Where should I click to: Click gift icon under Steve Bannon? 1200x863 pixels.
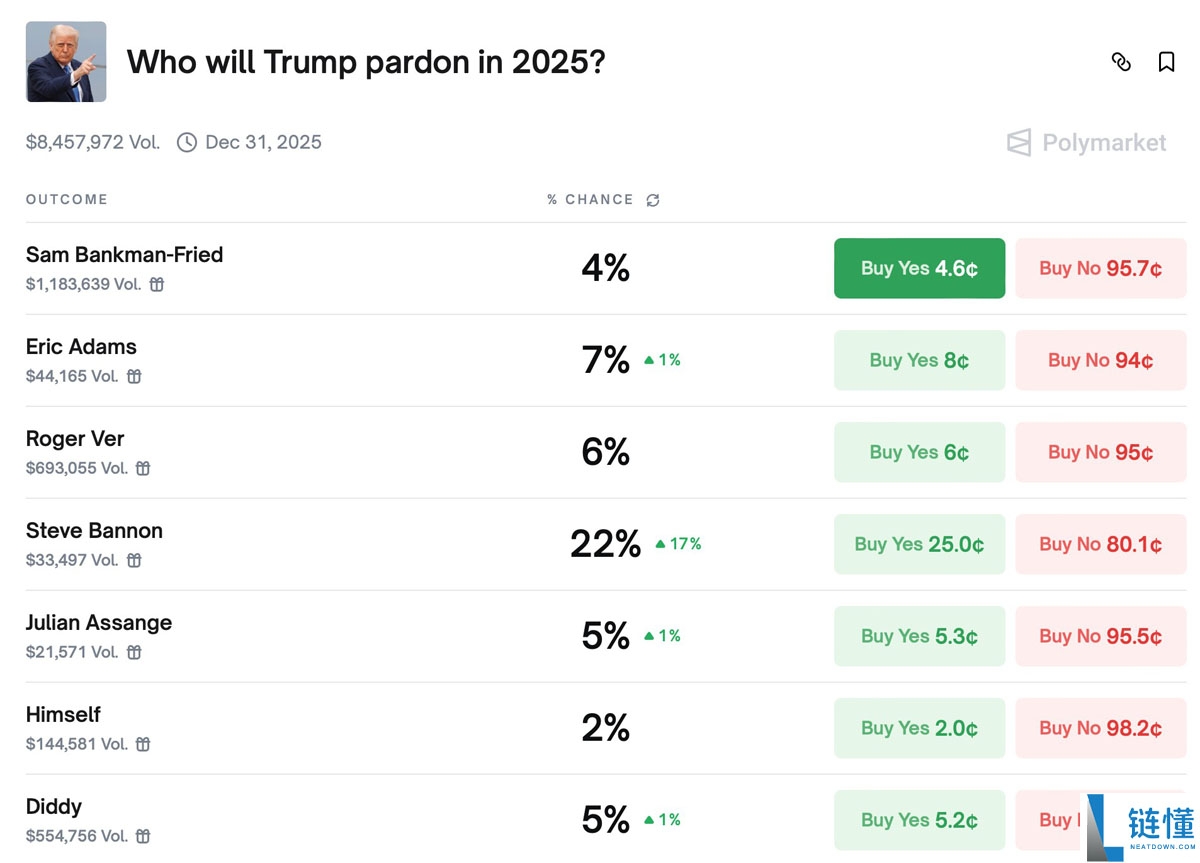134,560
